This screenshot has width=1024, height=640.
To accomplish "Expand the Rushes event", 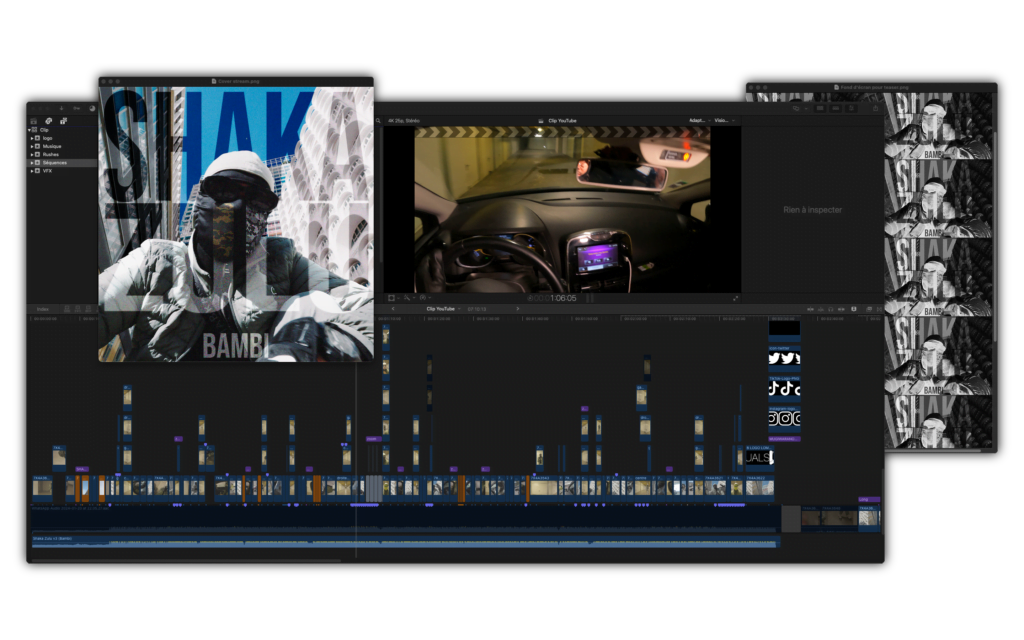I will 32,155.
